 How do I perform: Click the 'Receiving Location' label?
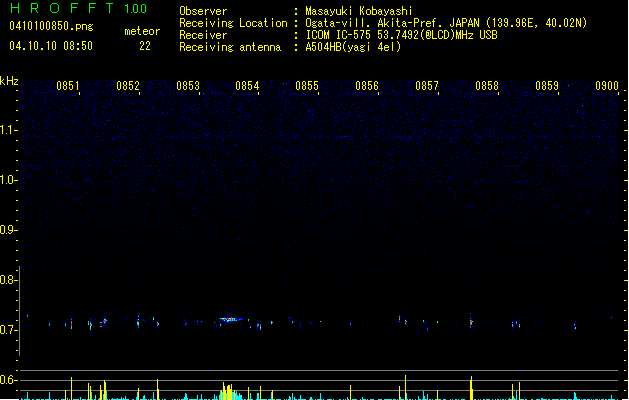pos(233,23)
